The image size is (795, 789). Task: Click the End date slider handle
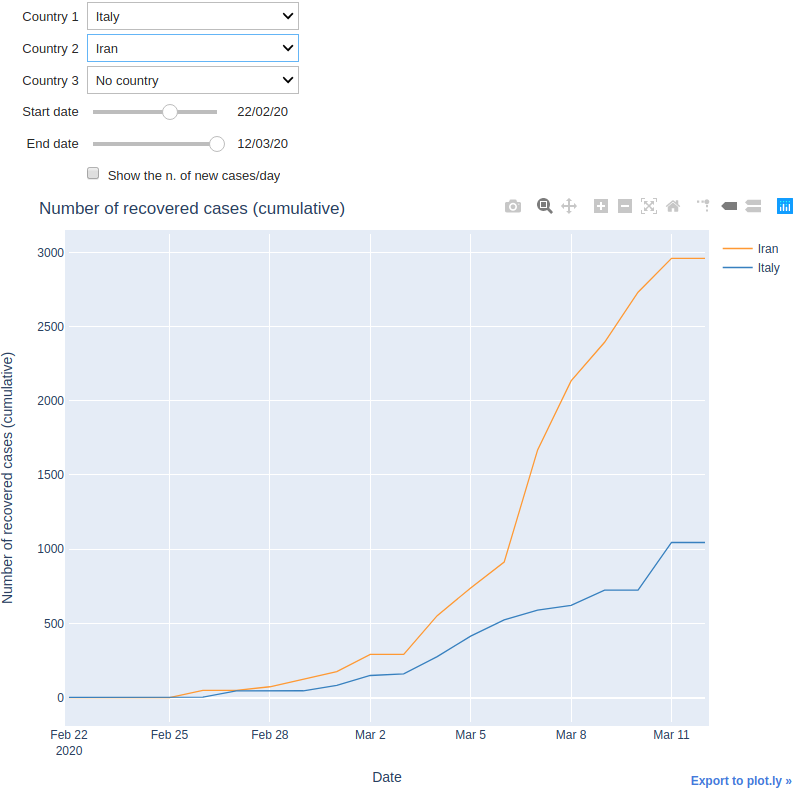pyautogui.click(x=217, y=144)
